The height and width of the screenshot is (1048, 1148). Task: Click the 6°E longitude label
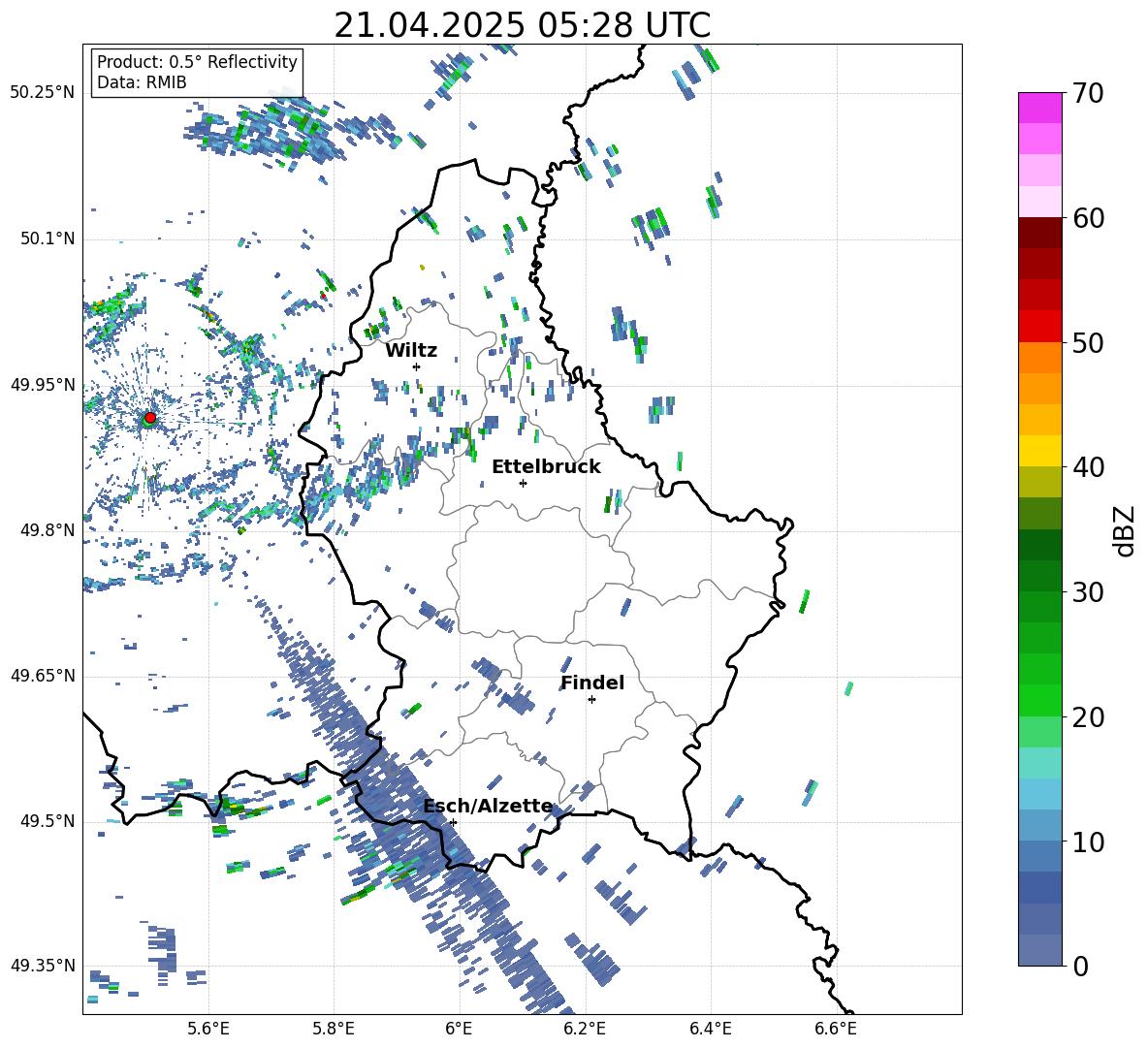coord(459,1029)
